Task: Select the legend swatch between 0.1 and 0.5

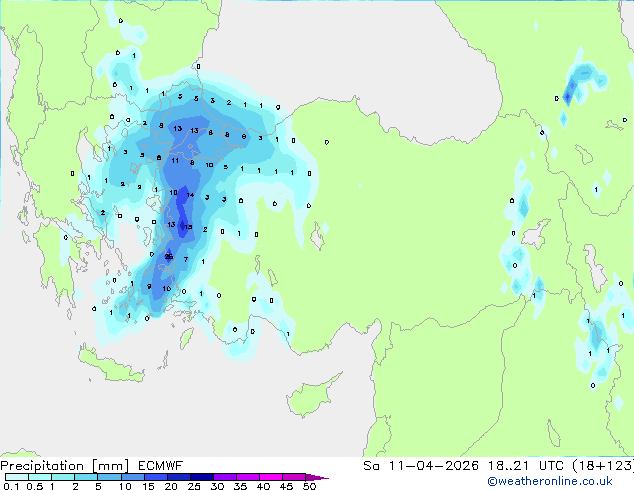Action: [x=17, y=477]
